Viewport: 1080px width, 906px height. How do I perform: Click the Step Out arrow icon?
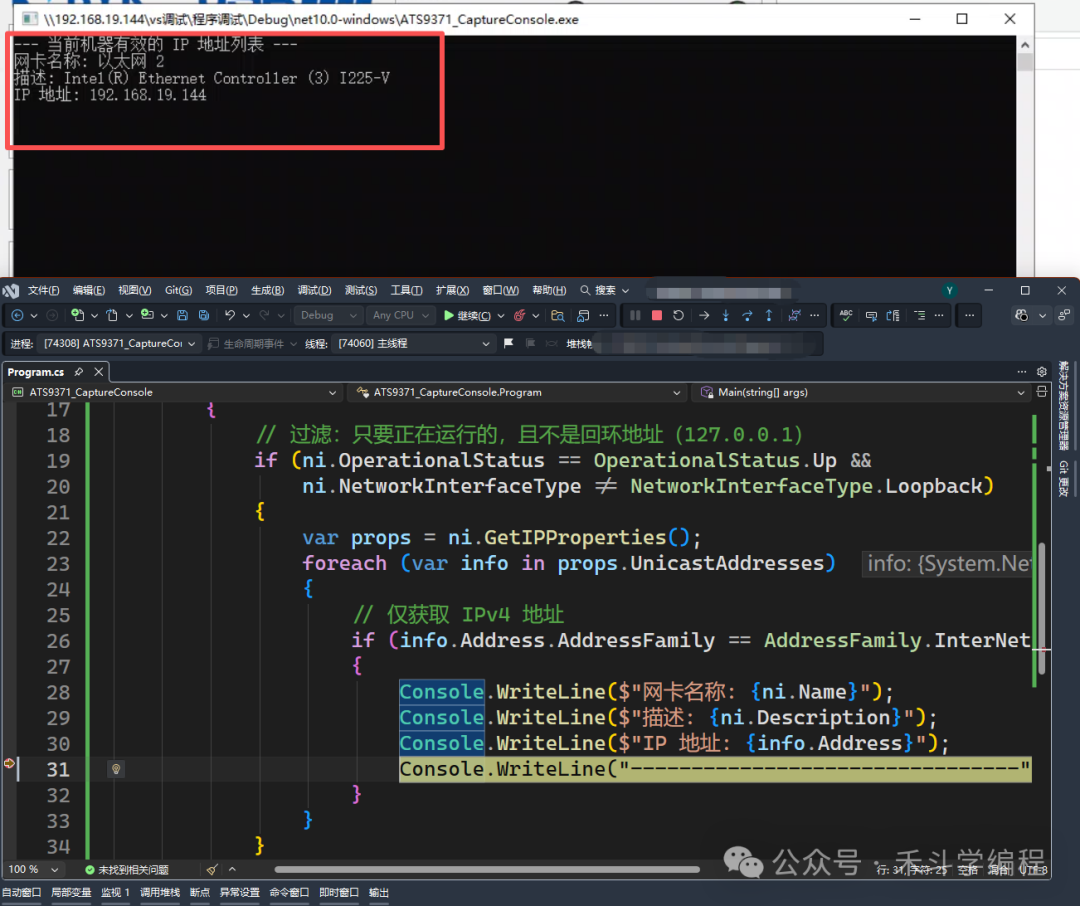(768, 315)
